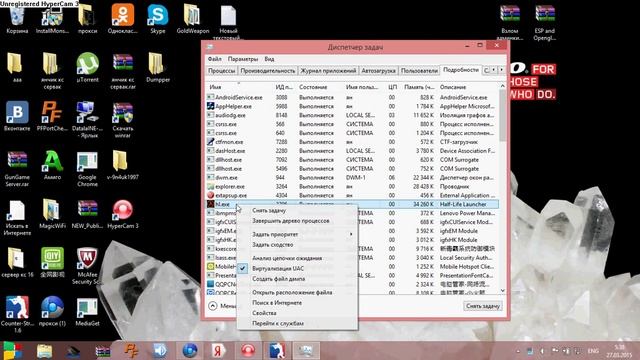Collapse Task Manager with Меньше chevron
640x360 pixels.
click(213, 306)
